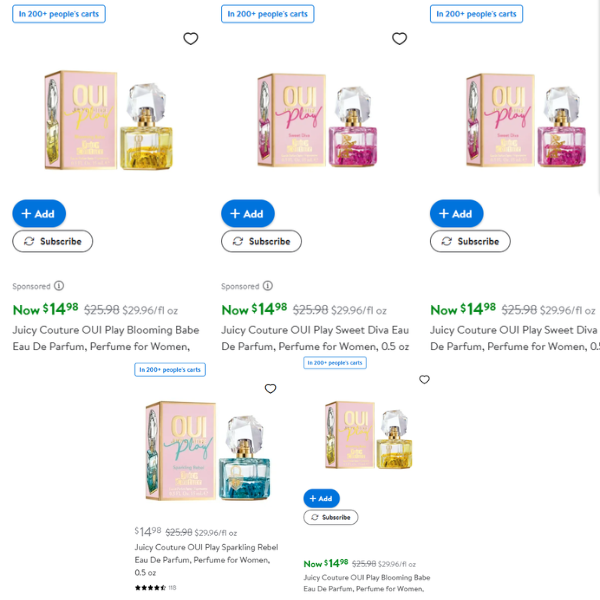Subscribe to third Sweet Diva product
Viewport: 600px width, 600px height.
pyautogui.click(x=470, y=241)
